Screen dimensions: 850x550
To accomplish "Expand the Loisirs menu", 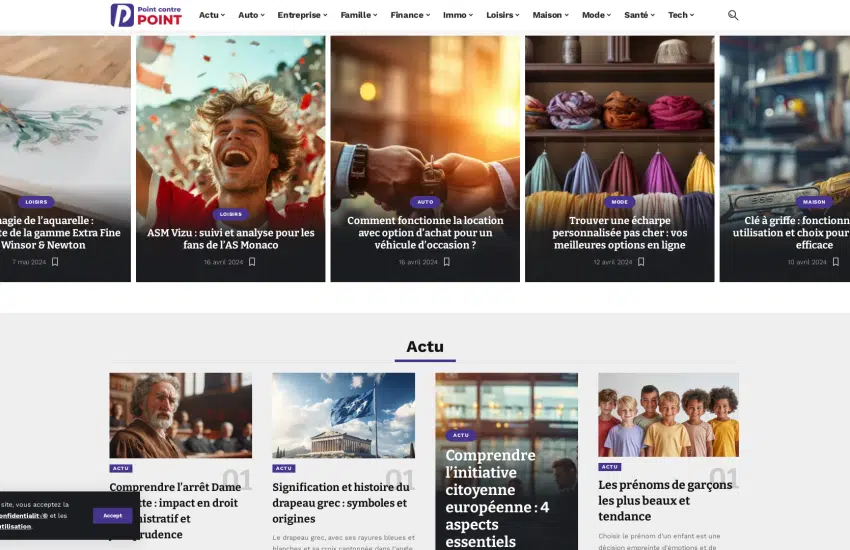I will 503,15.
